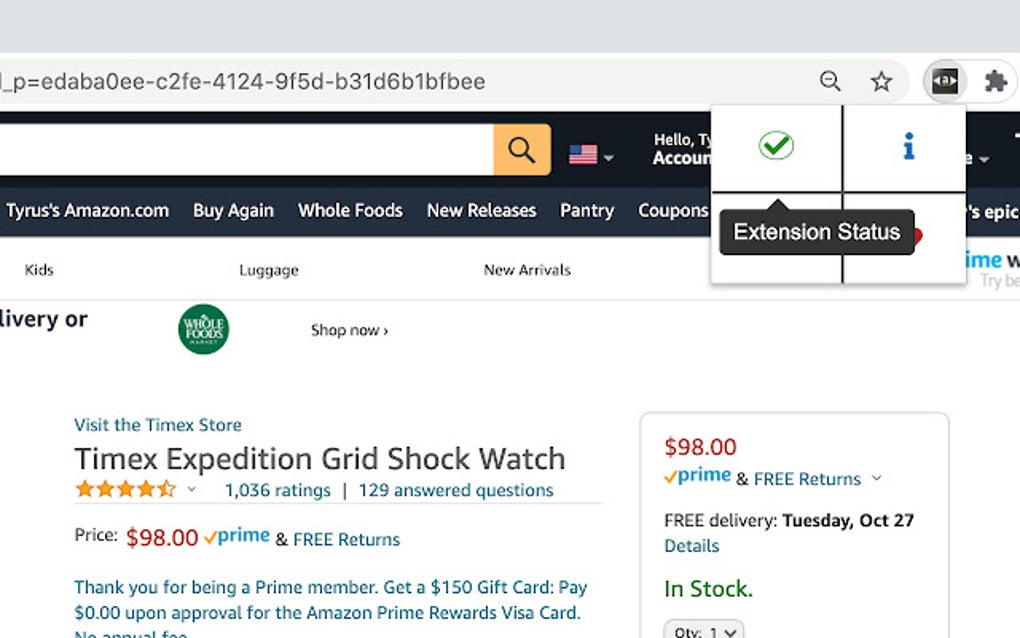Image resolution: width=1020 pixels, height=638 pixels.
Task: Click the Amazon search magnifier button
Action: tap(521, 148)
